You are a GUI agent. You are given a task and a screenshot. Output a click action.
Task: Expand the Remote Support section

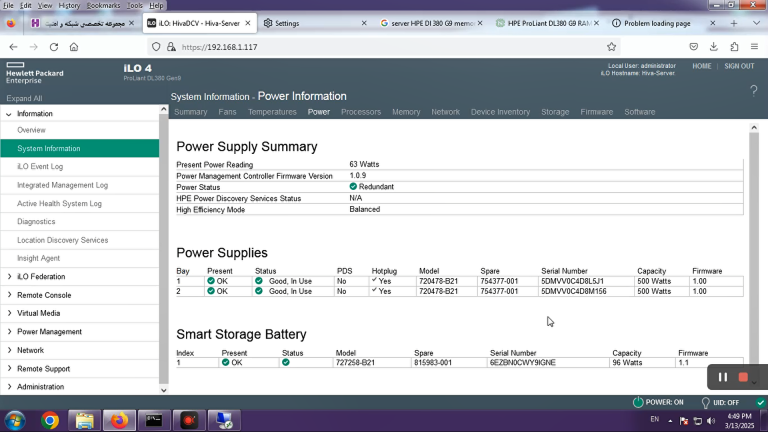click(x=9, y=368)
